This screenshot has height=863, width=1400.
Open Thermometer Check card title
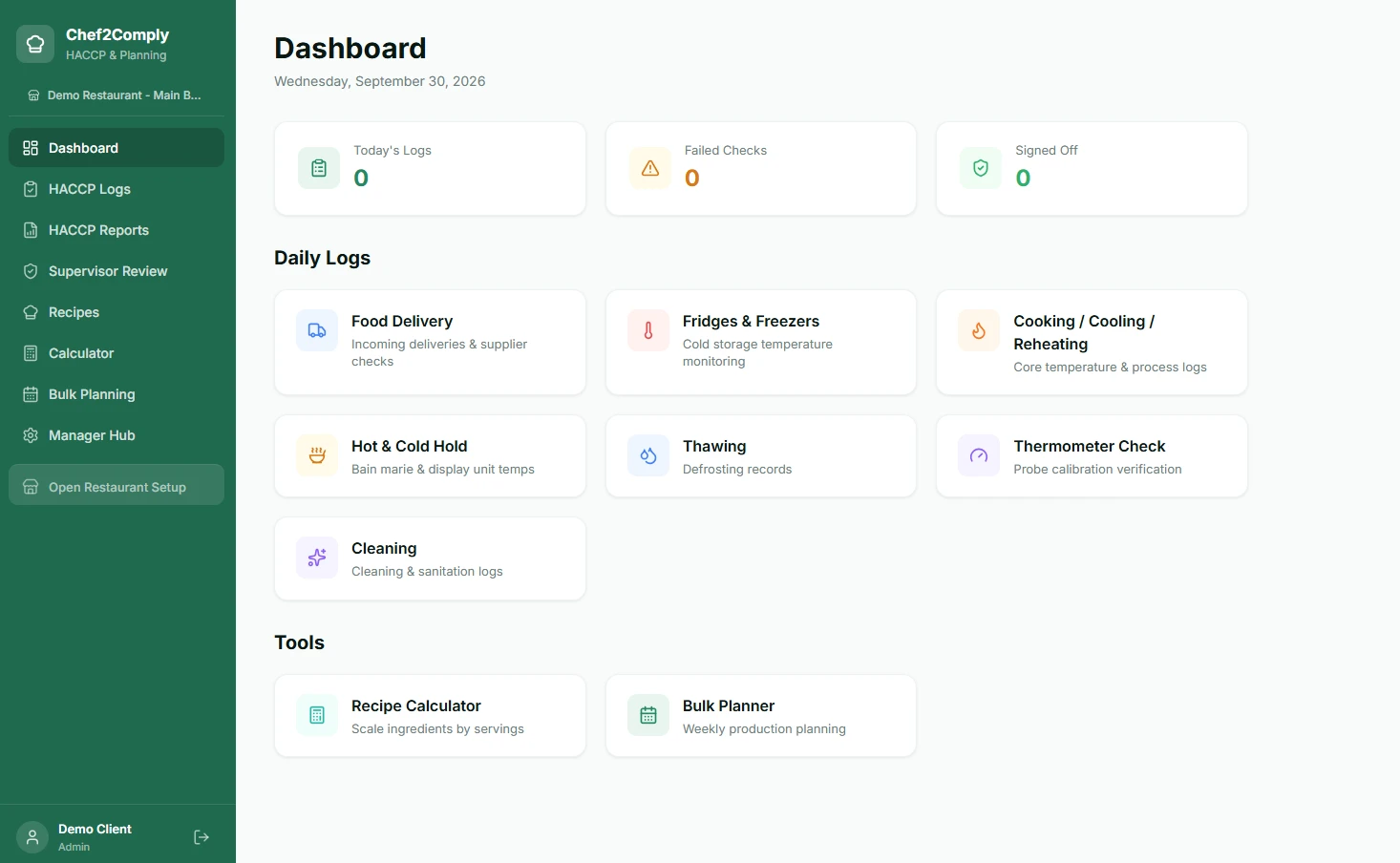tap(1090, 446)
